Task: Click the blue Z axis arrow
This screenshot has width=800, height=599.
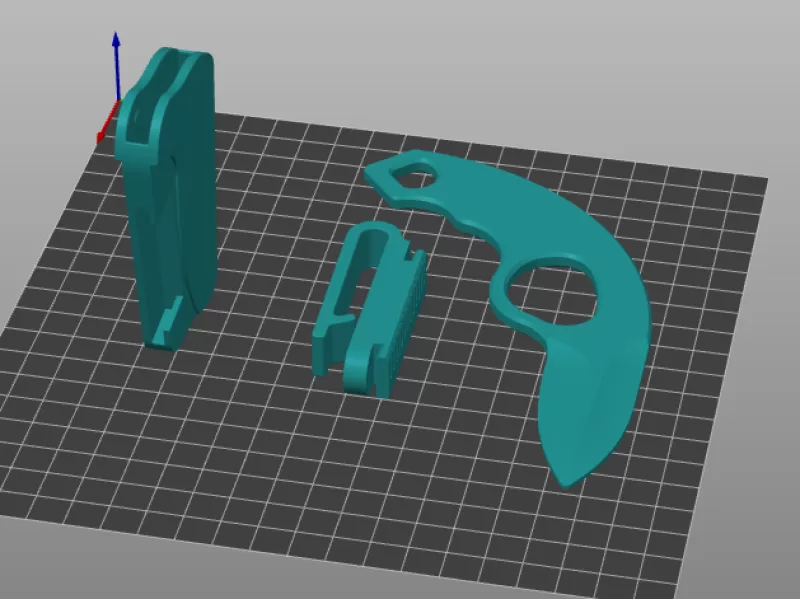Action: click(117, 65)
